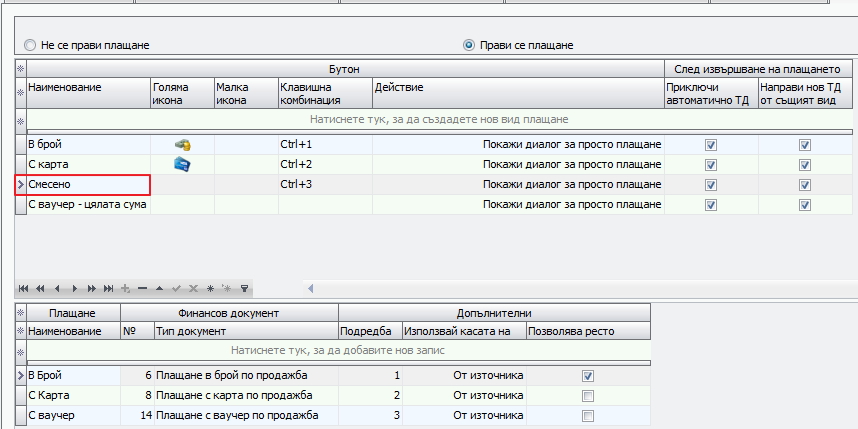Uncheck Позволява ресто for В Брой

coord(588,376)
